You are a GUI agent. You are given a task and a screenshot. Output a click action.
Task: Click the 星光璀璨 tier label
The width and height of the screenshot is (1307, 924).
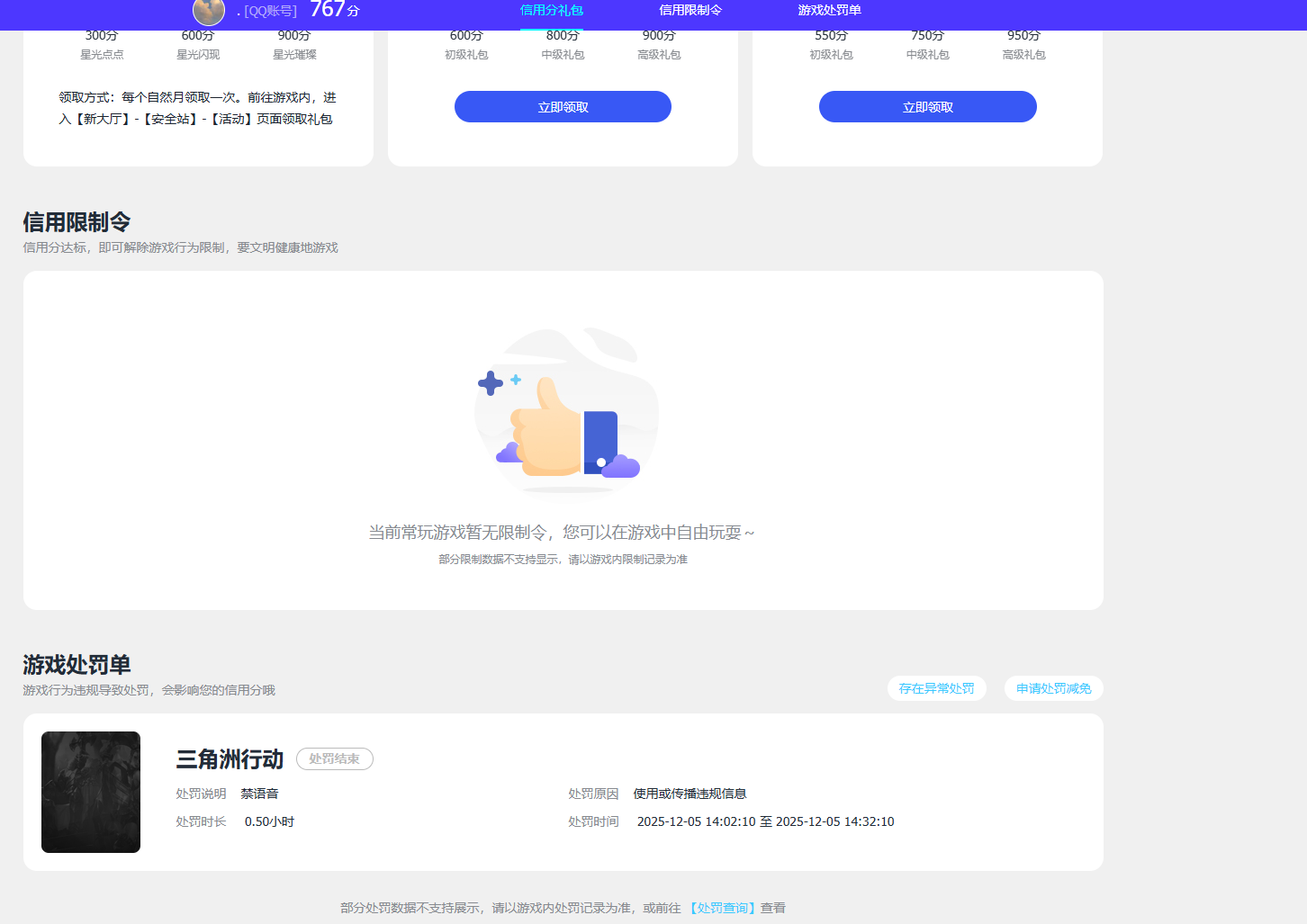pos(294,55)
